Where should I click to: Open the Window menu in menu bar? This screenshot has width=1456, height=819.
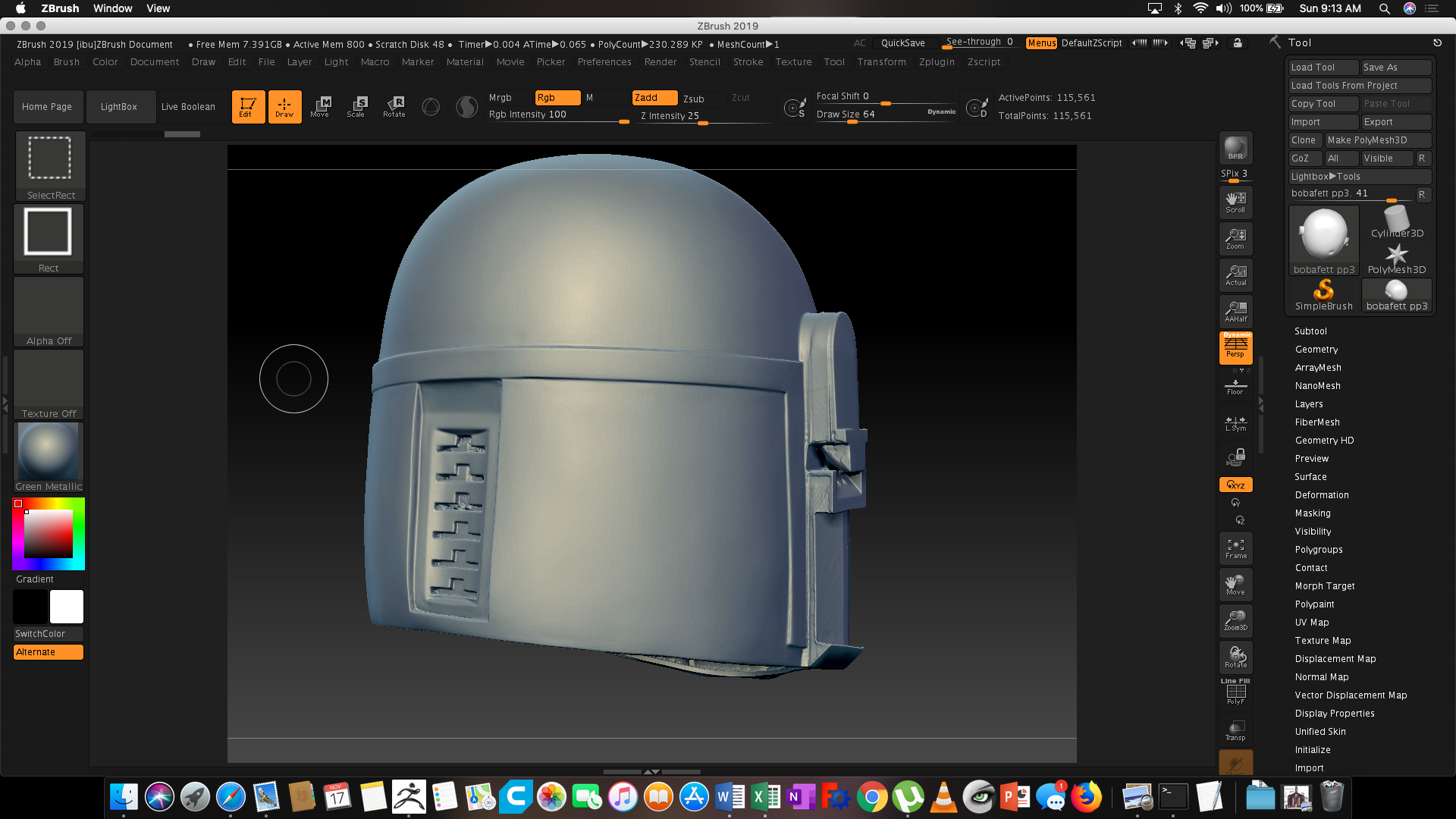coord(113,8)
